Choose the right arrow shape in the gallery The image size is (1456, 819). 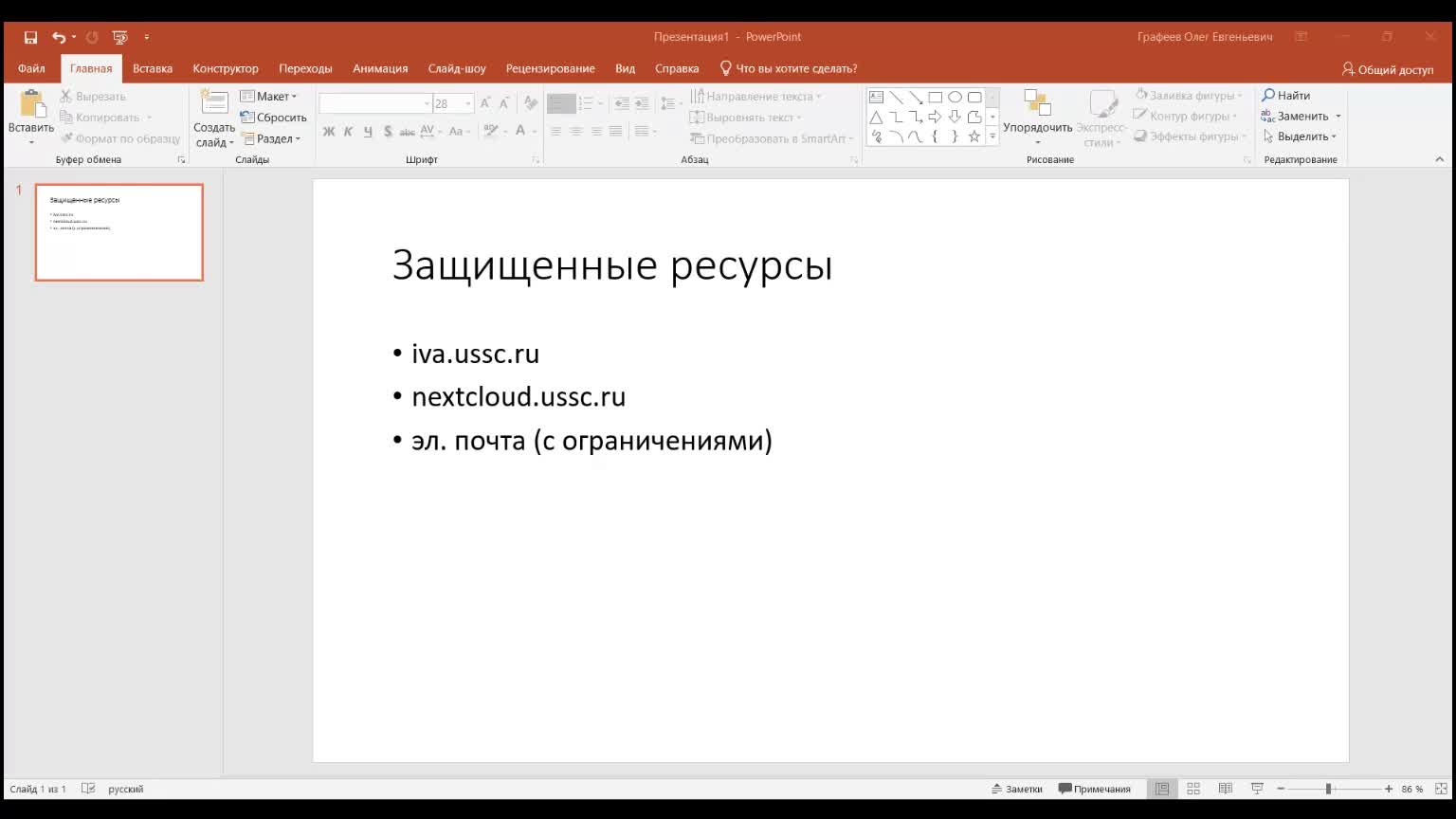click(x=935, y=117)
